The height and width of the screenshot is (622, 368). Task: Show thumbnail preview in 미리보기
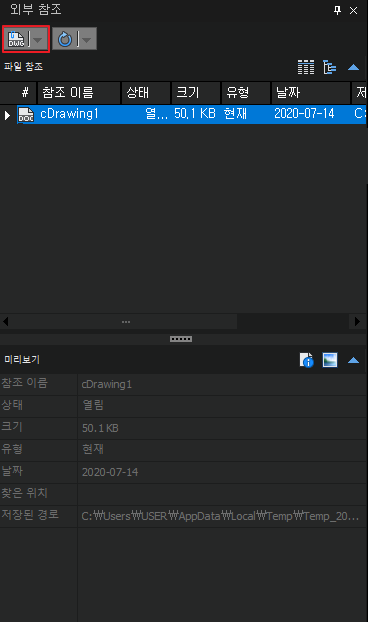[x=330, y=360]
